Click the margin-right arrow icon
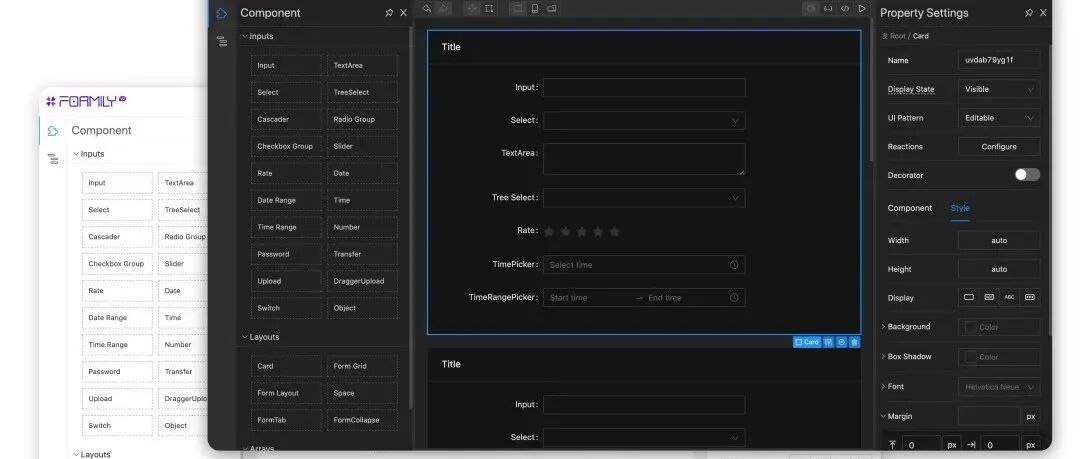 coord(971,445)
